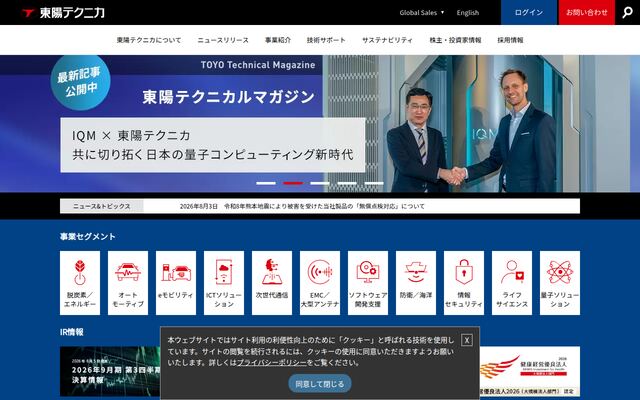Click the ニュース&トピックス label
The height and width of the screenshot is (400, 640).
[x=102, y=207]
